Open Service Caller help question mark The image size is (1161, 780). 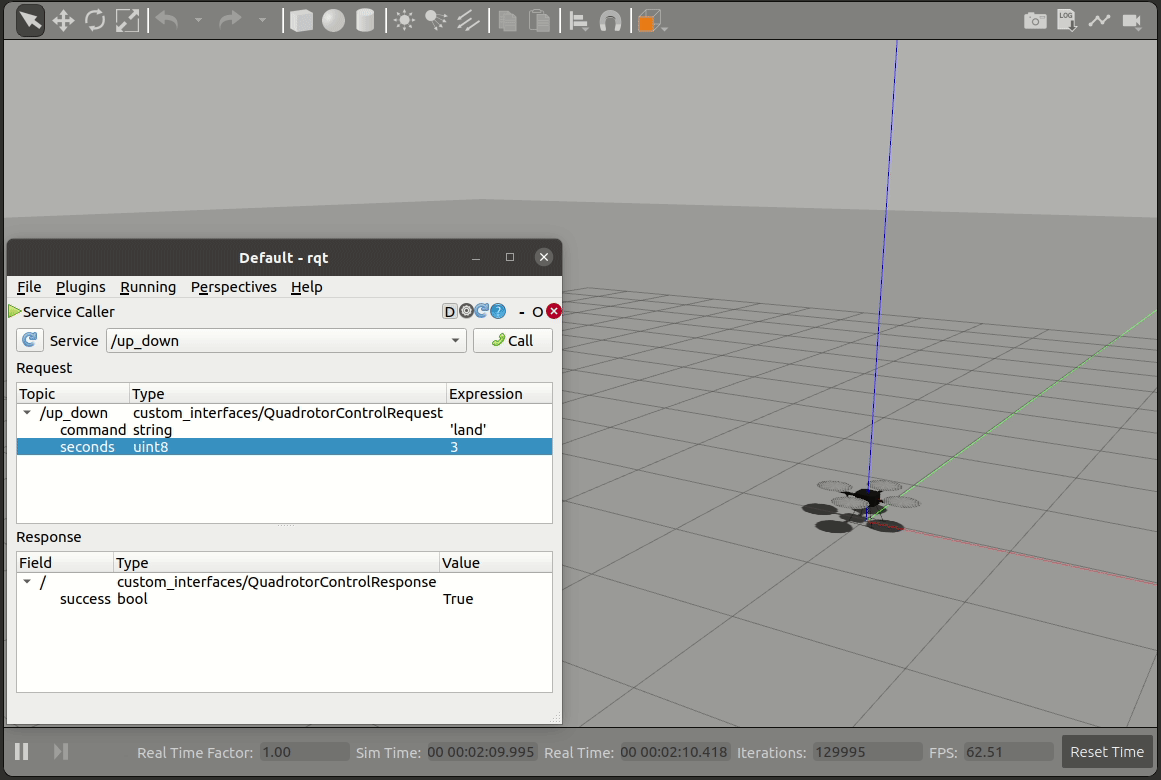pyautogui.click(x=498, y=311)
